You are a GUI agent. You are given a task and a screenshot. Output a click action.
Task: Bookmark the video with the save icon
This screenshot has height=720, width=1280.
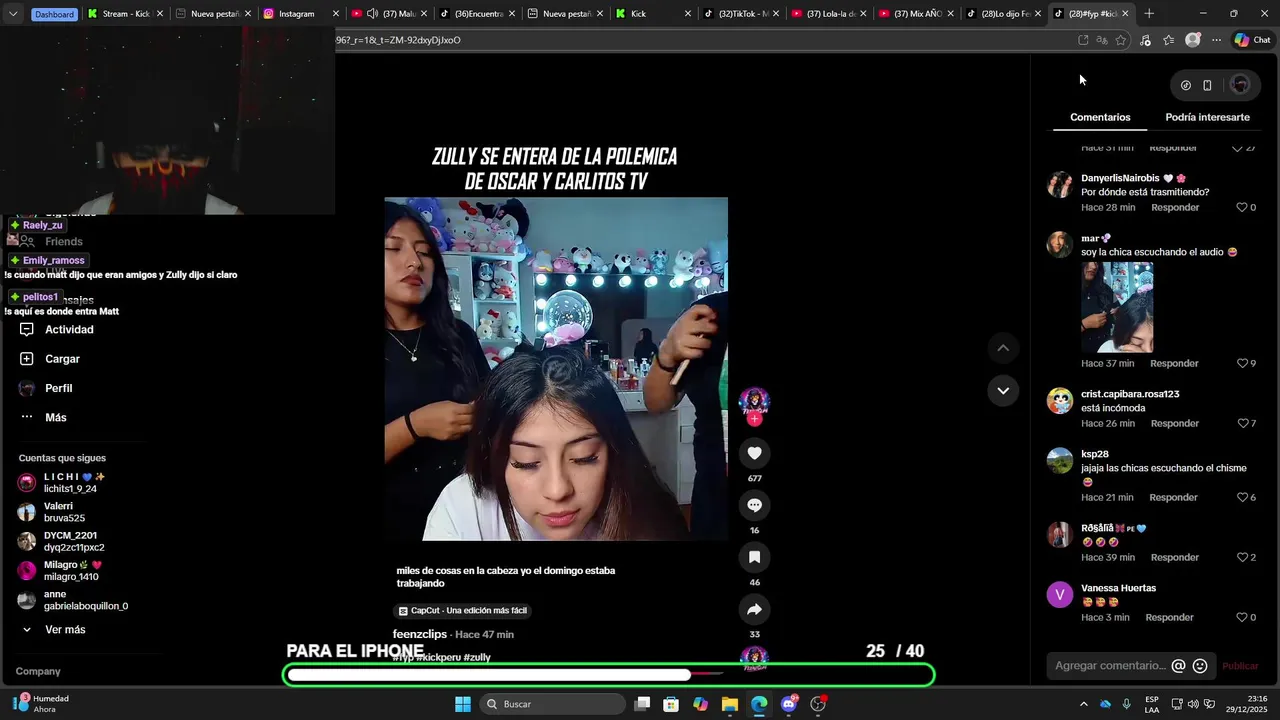pyautogui.click(x=754, y=557)
